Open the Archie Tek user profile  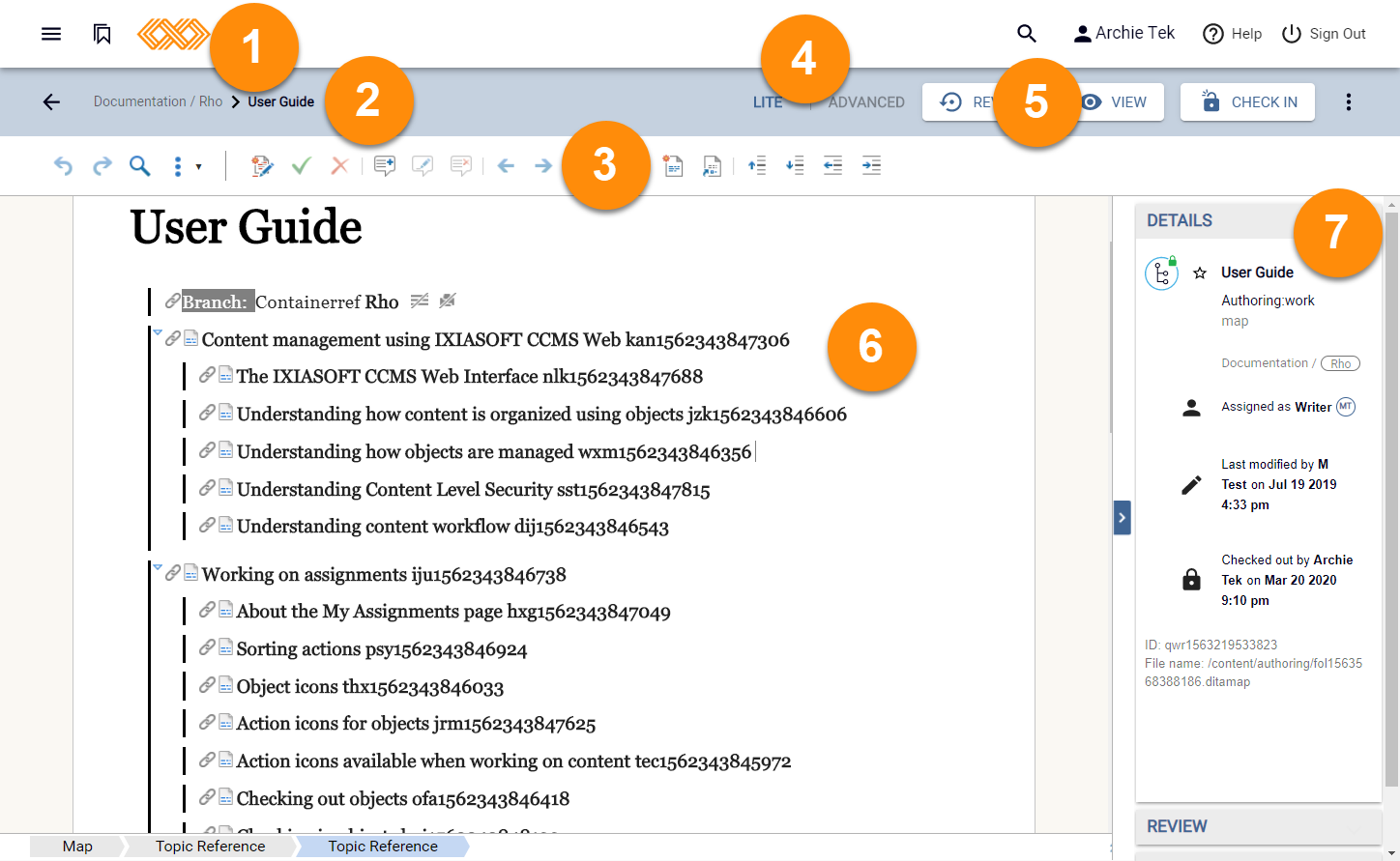click(x=1123, y=34)
